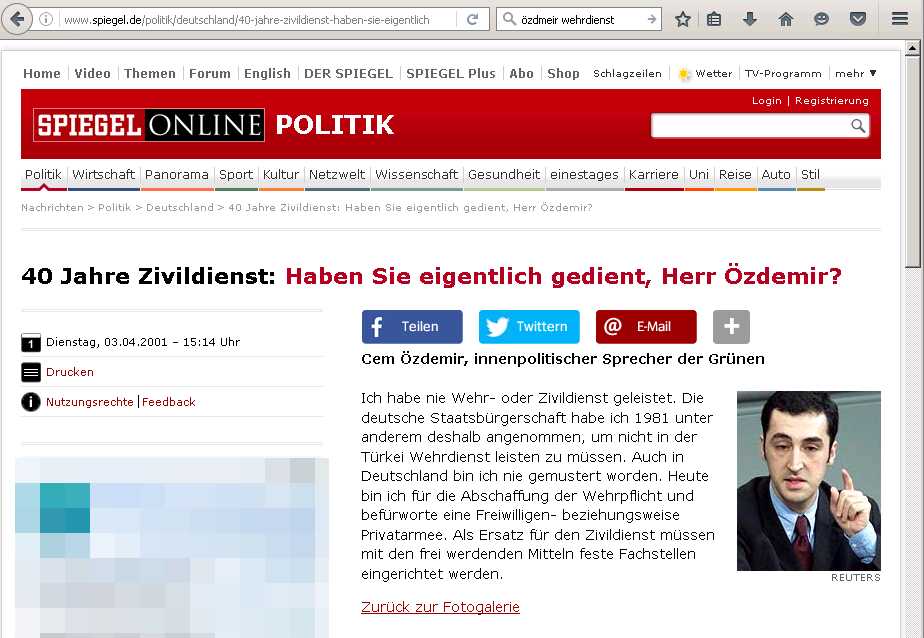Go to the browser home page icon
Image resolution: width=924 pixels, height=638 pixels.
tap(786, 19)
